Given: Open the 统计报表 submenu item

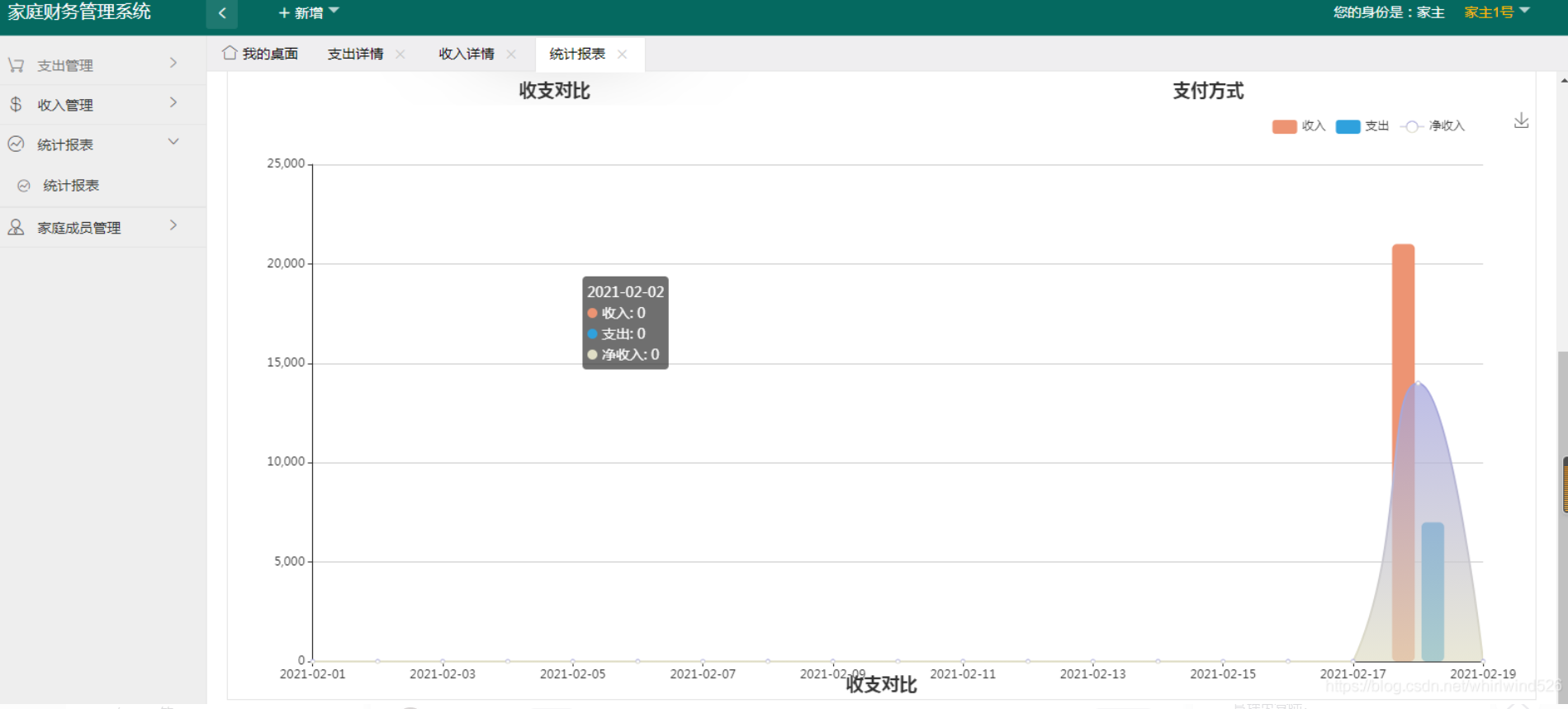Looking at the screenshot, I should tap(71, 186).
